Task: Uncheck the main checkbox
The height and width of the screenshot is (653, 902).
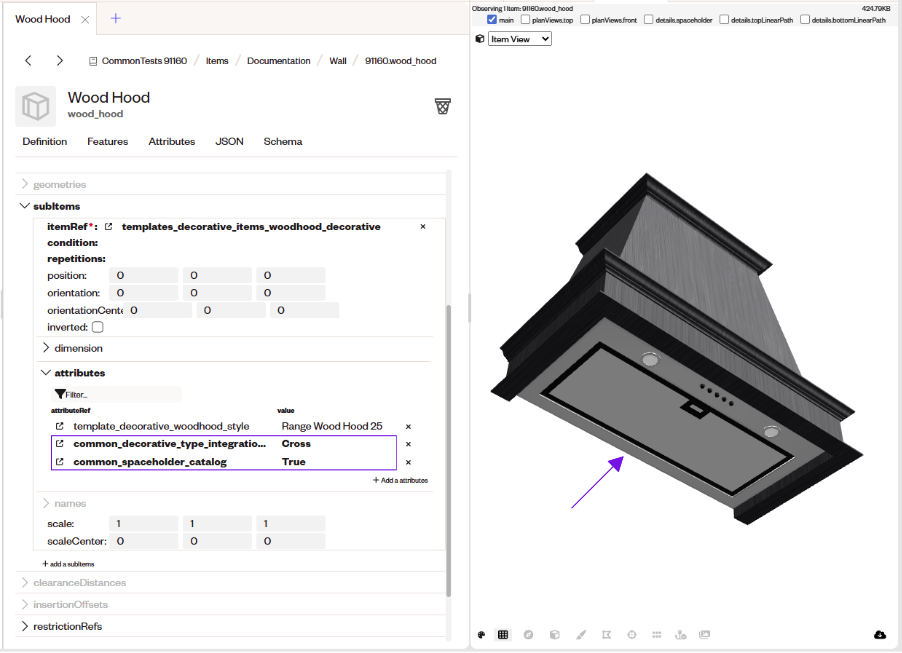Action: coord(492,20)
